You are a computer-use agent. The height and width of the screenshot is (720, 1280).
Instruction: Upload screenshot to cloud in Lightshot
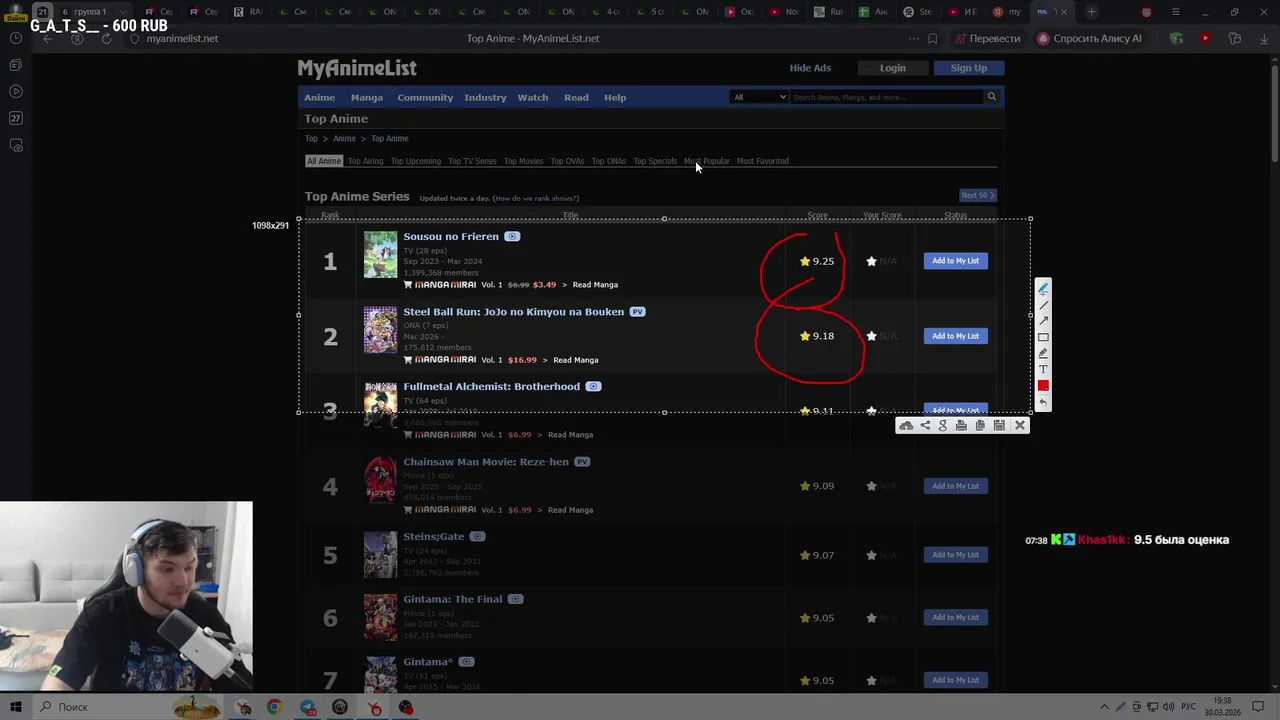[x=906, y=425]
